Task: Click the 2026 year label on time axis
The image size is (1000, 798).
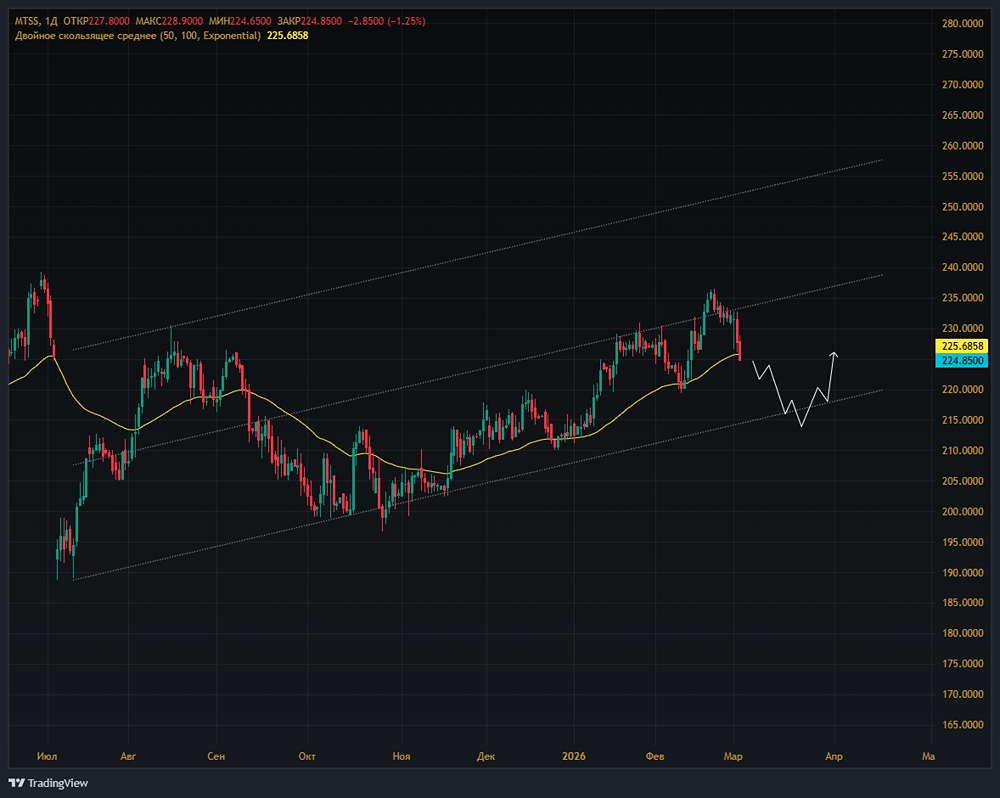Action: click(574, 757)
